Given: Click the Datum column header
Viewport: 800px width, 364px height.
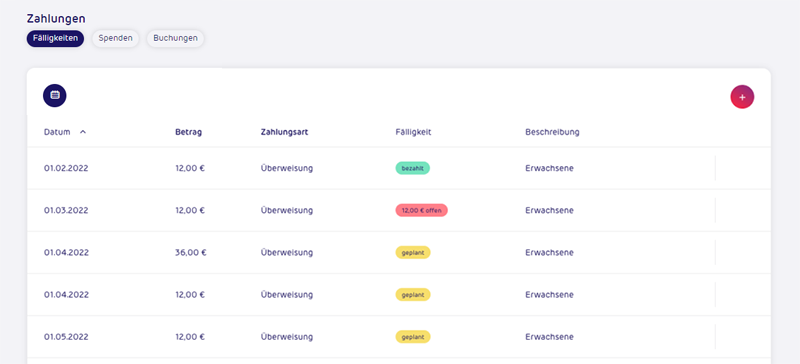Looking at the screenshot, I should click(x=57, y=132).
